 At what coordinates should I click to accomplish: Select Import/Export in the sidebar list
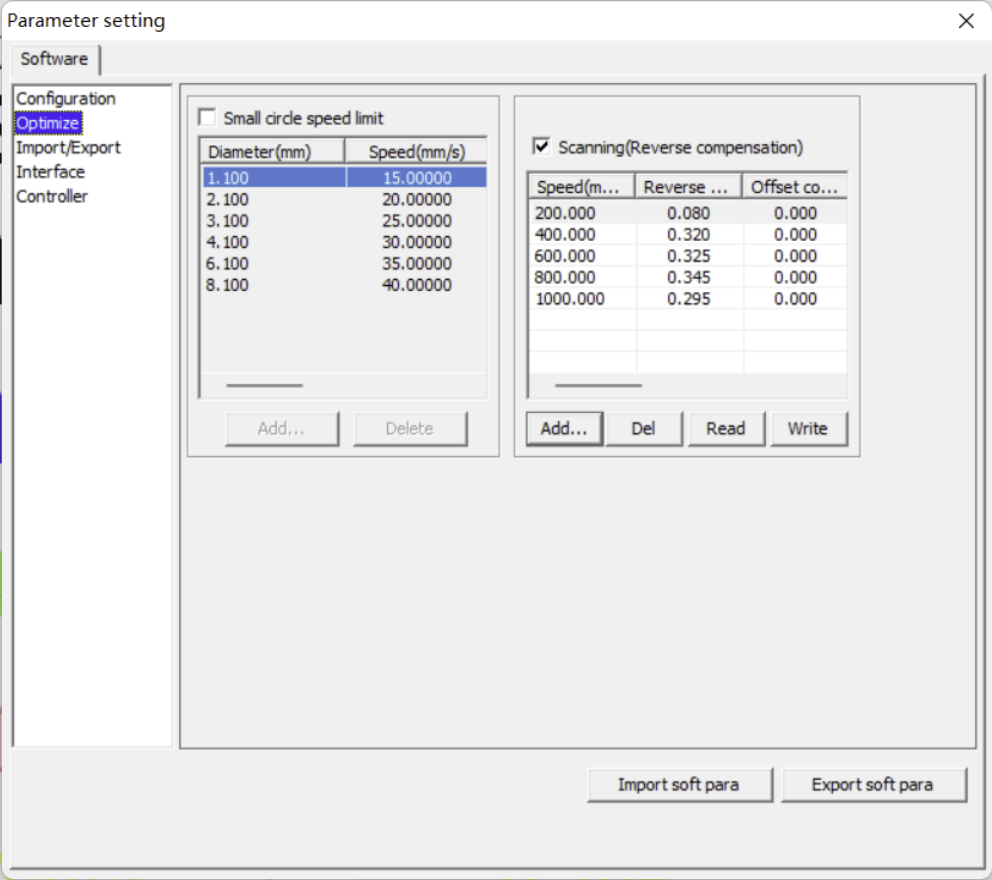[68, 148]
